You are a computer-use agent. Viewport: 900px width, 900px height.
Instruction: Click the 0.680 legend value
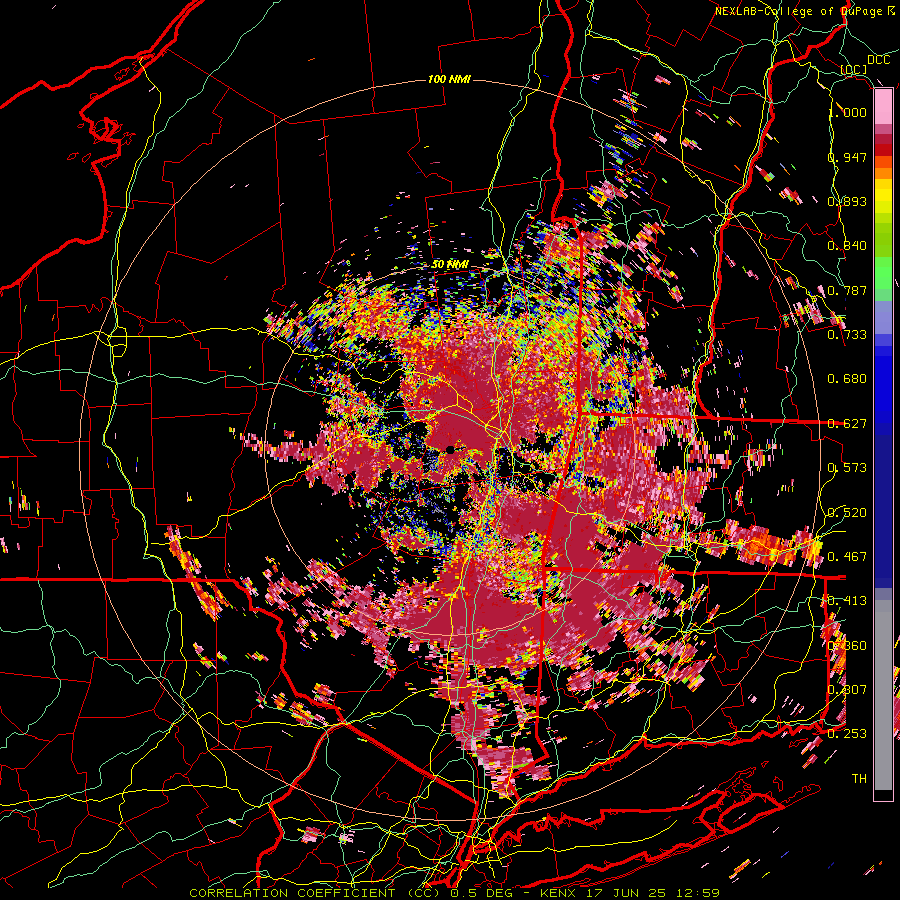[848, 379]
